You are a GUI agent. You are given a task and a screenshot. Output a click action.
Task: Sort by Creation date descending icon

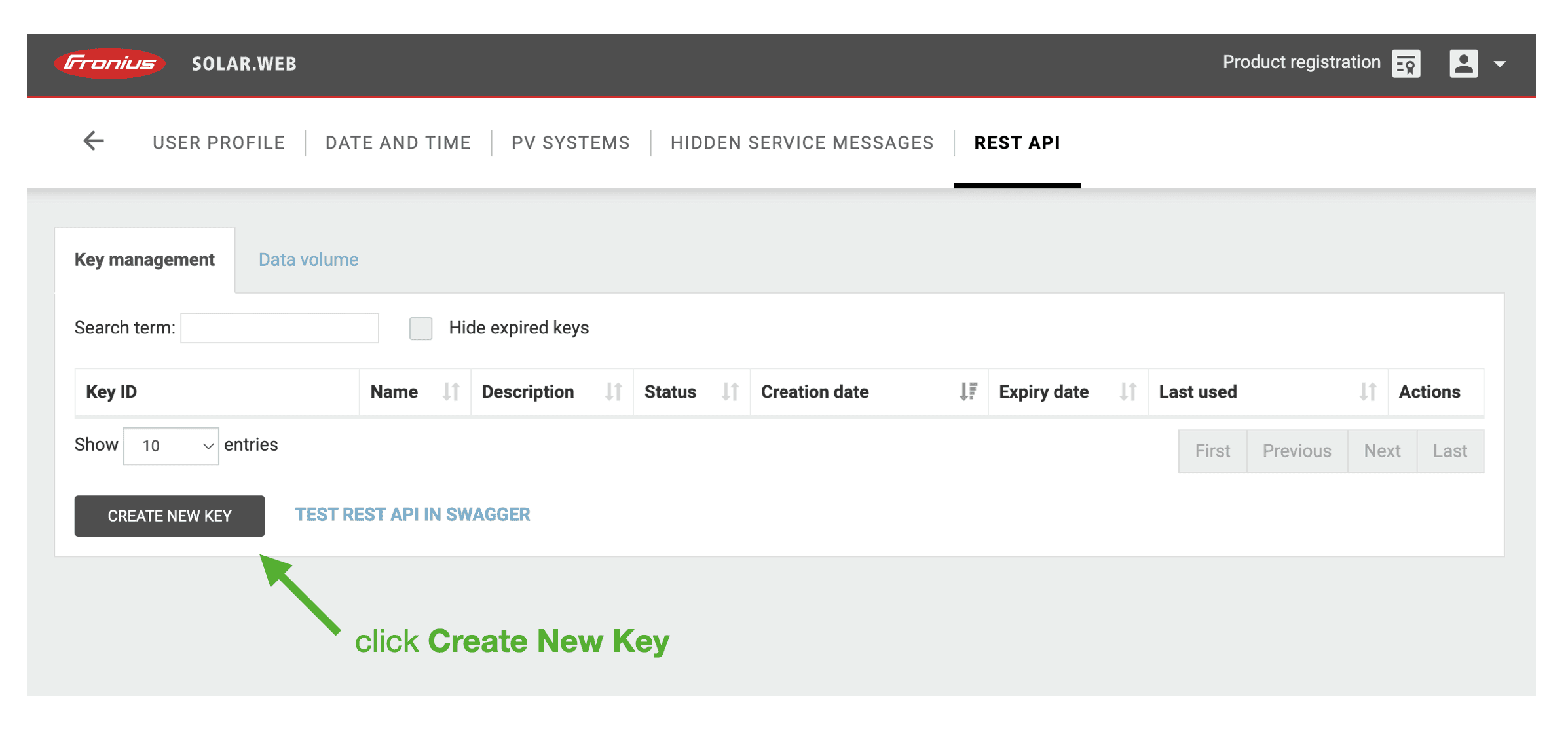click(x=968, y=392)
